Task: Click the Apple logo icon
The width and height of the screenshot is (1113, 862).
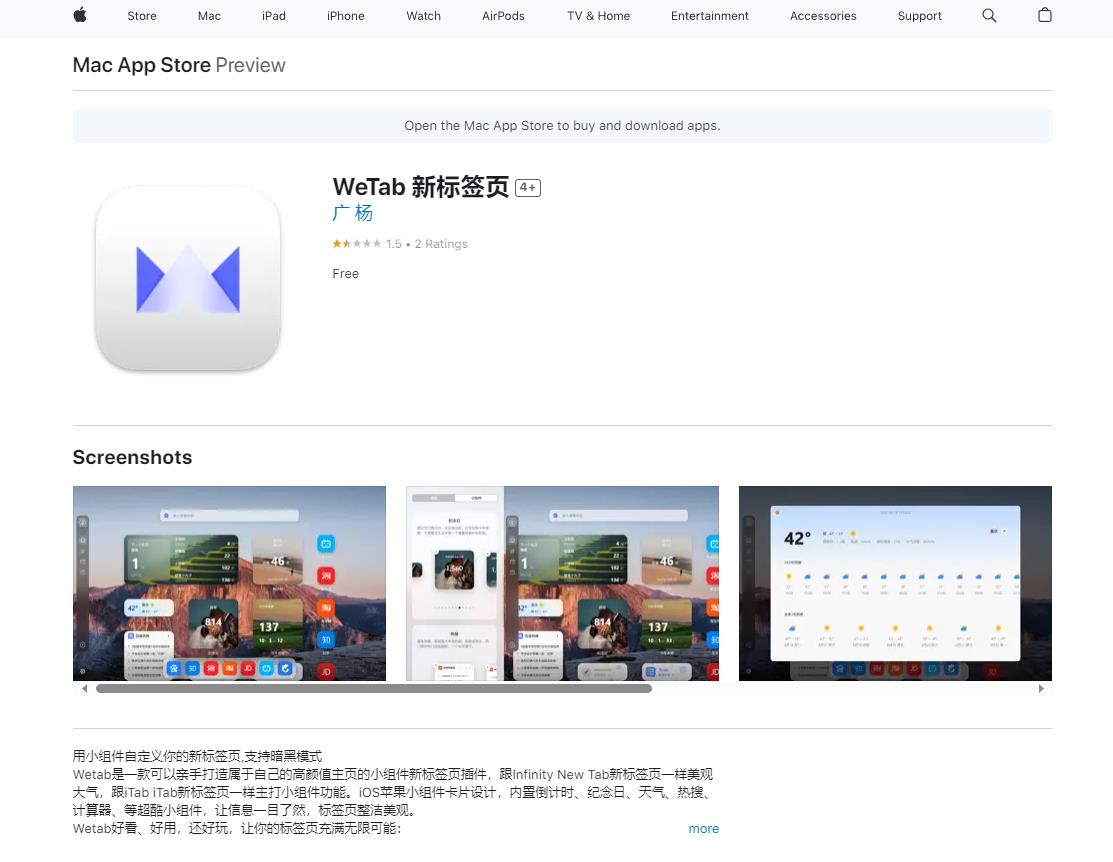Action: tap(80, 16)
